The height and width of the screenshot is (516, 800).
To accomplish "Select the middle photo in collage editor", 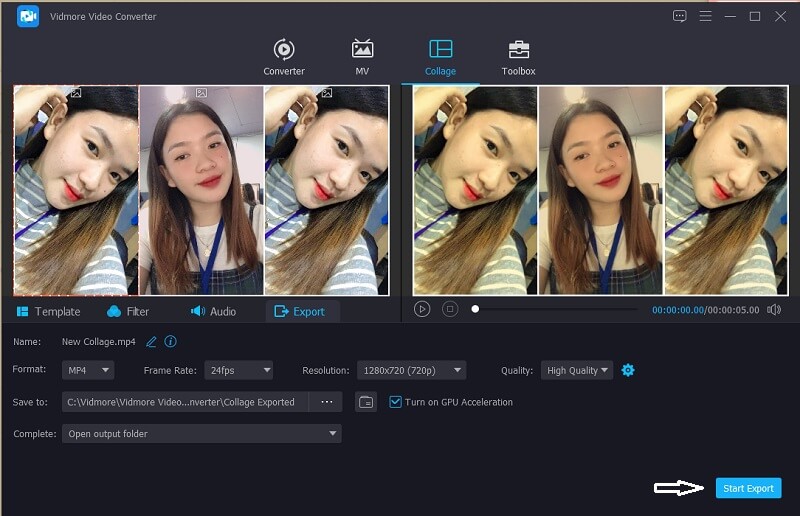I will 200,190.
